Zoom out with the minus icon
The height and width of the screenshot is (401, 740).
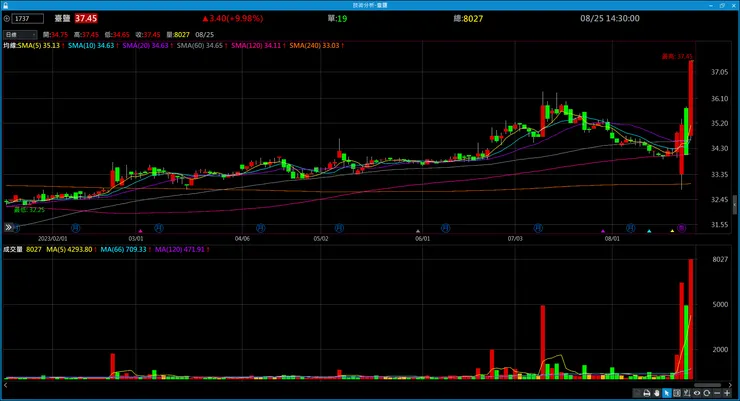(x=717, y=393)
